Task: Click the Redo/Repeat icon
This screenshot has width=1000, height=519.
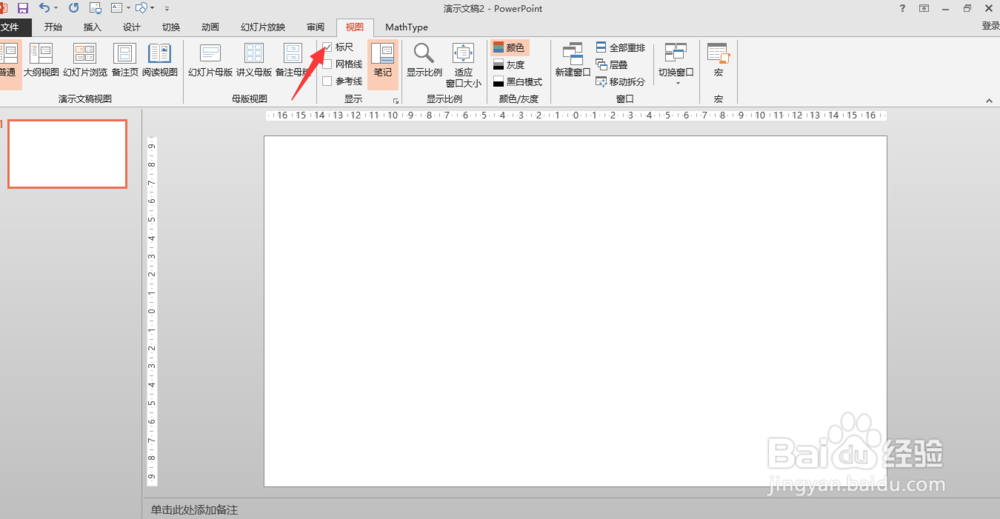Action: coord(74,8)
